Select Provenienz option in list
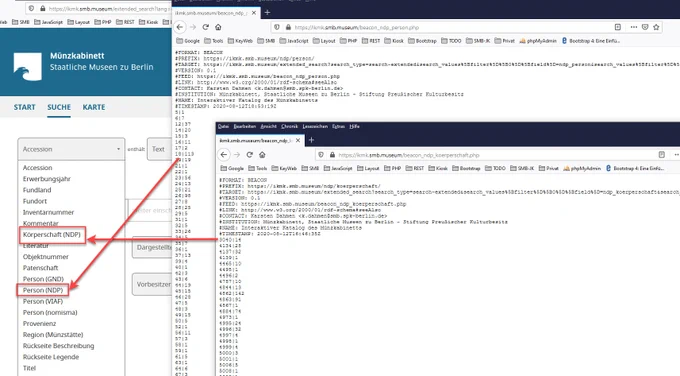 (39, 324)
